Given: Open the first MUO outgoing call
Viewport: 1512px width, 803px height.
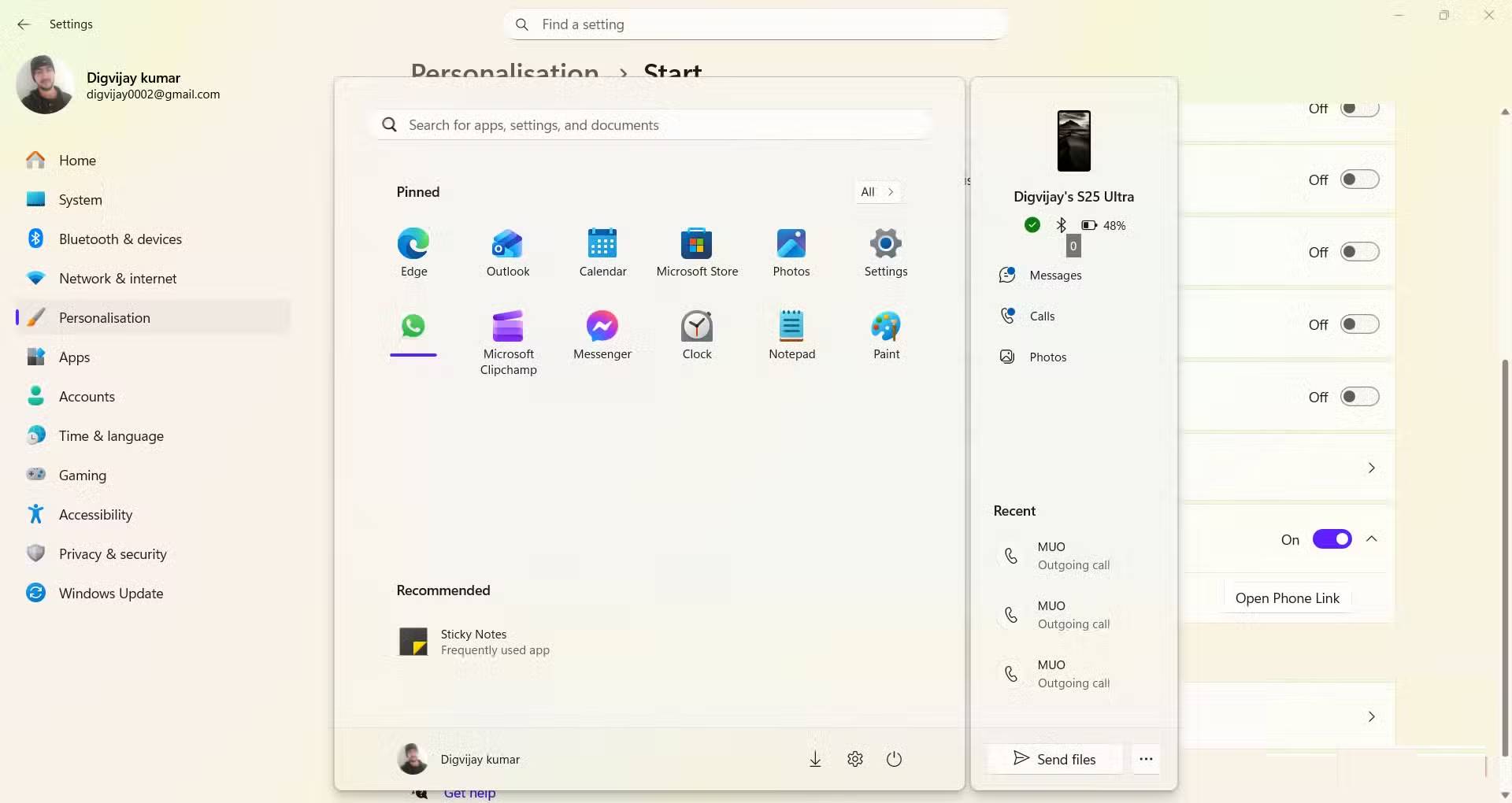Looking at the screenshot, I should pyautogui.click(x=1074, y=556).
